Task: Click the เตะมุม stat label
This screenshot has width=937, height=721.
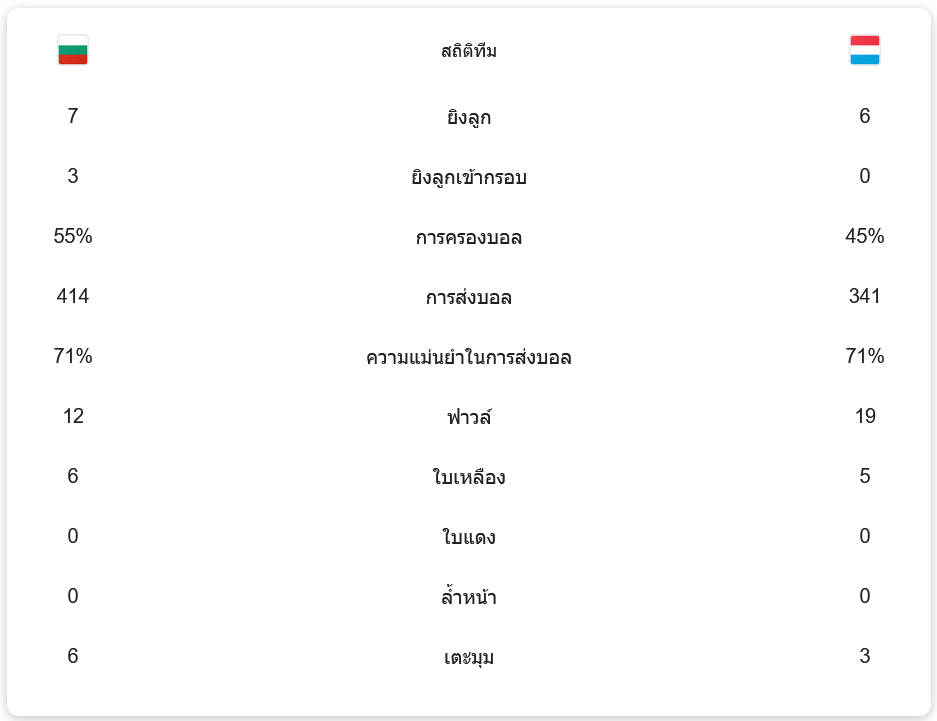Action: point(468,657)
